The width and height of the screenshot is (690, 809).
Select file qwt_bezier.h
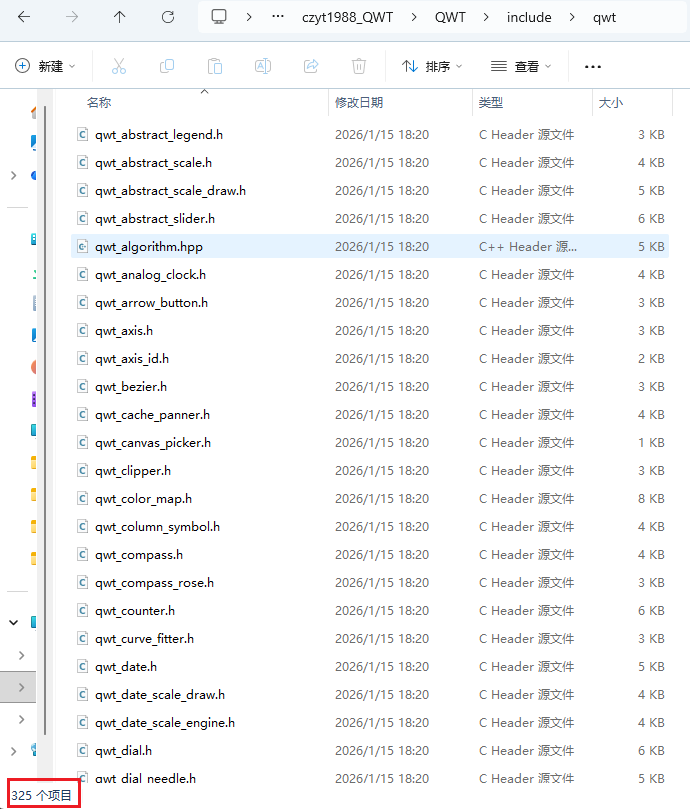(370, 386)
